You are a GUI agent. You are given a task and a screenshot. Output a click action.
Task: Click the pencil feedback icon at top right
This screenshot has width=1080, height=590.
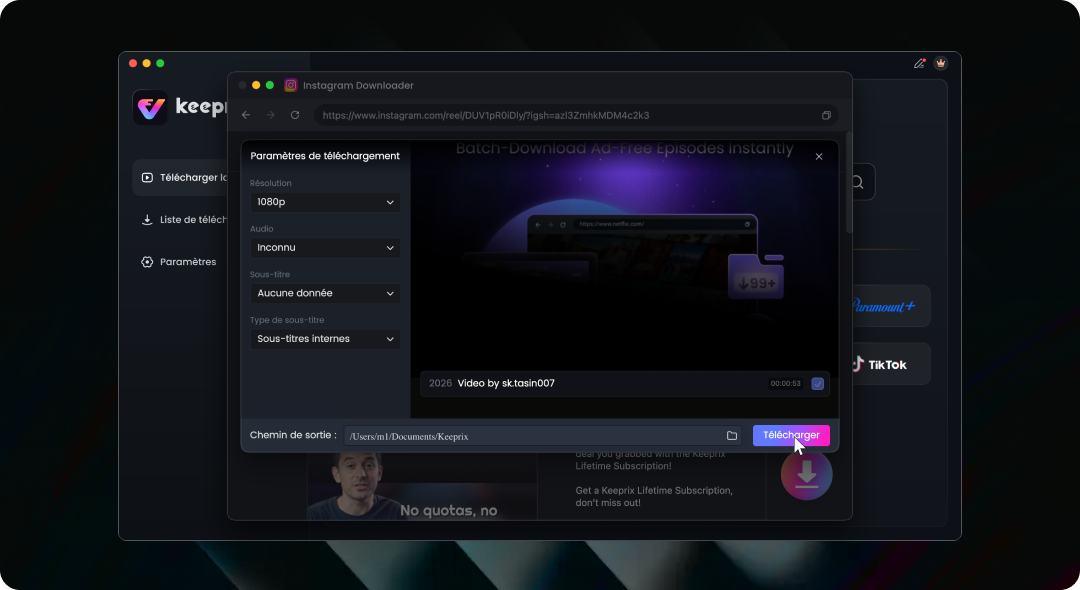point(920,63)
